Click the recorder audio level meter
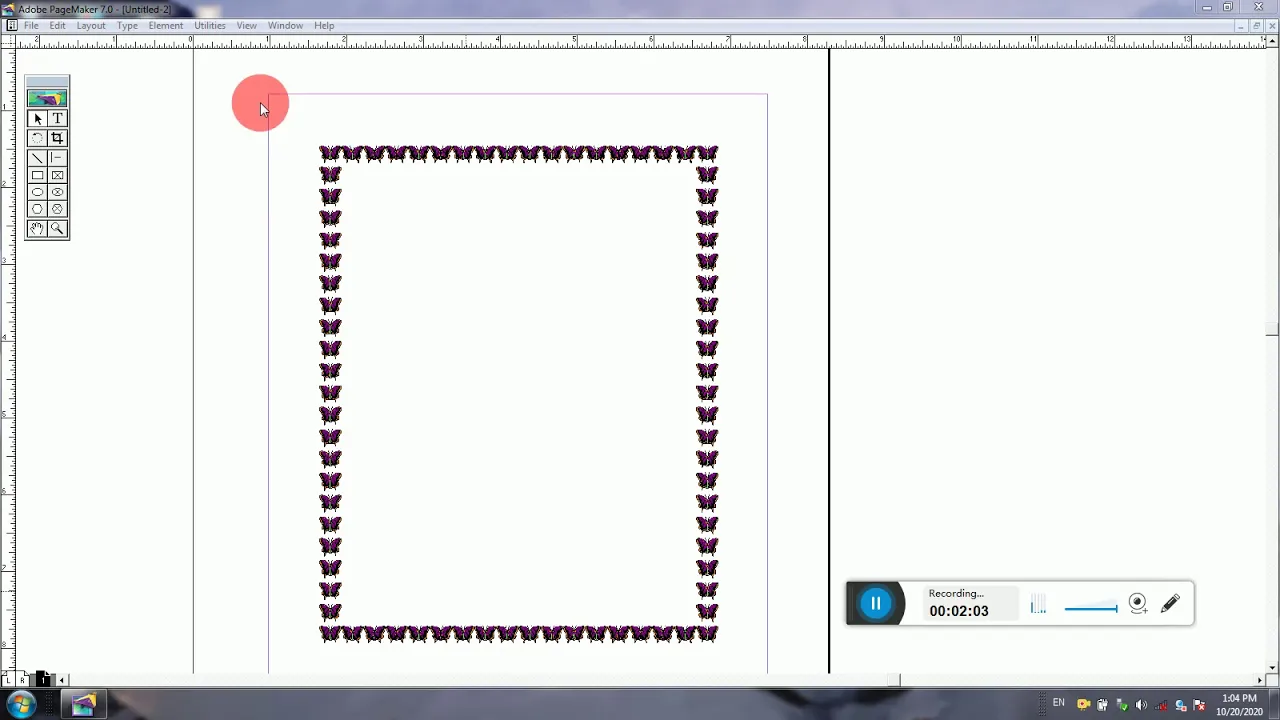1280x720 pixels. point(1038,604)
